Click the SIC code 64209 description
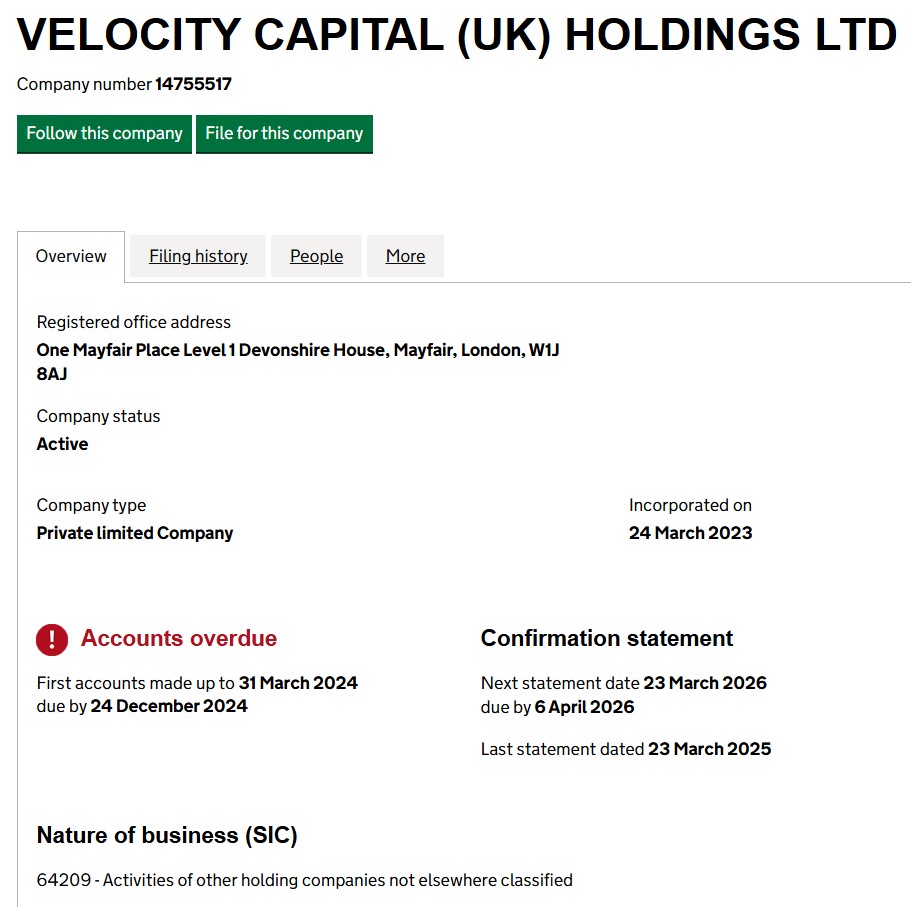The image size is (911, 907). tap(305, 881)
